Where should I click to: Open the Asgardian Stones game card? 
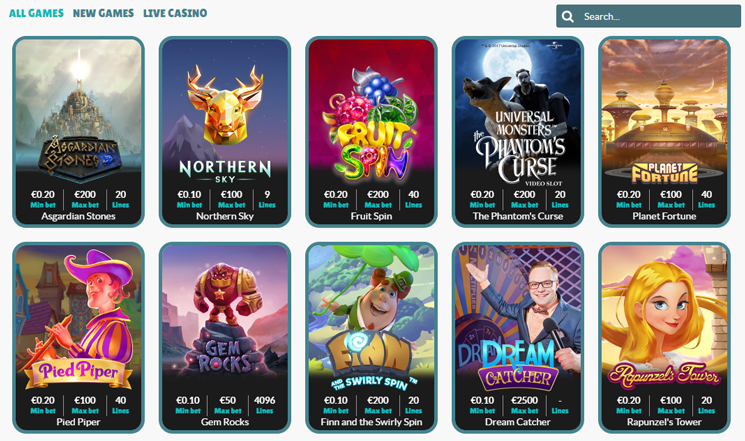78,132
